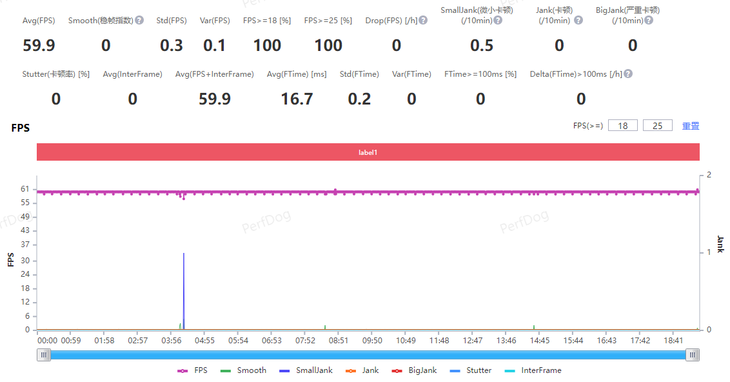This screenshot has height=382, width=730.
Task: Click SmallJank value 0.5
Action: [x=481, y=46]
